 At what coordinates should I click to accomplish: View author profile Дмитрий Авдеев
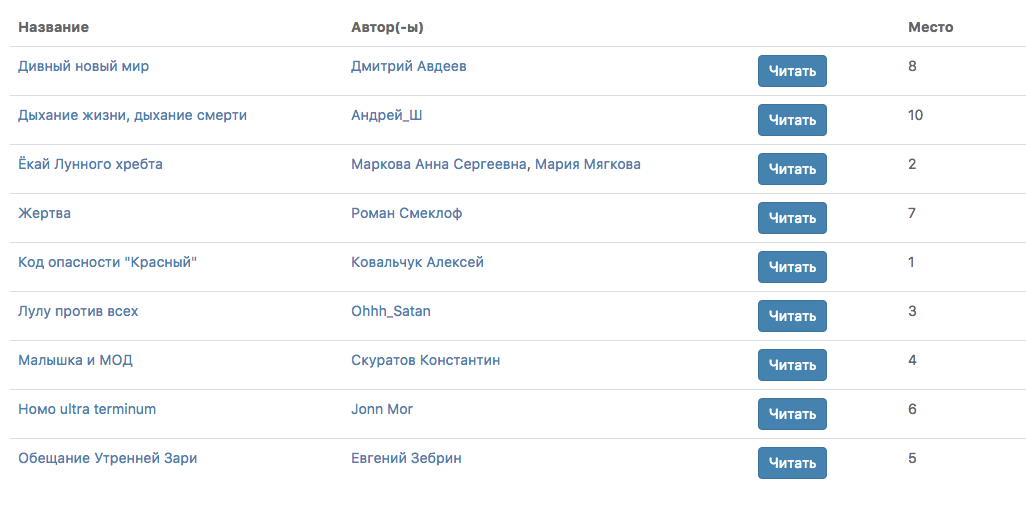click(x=409, y=67)
